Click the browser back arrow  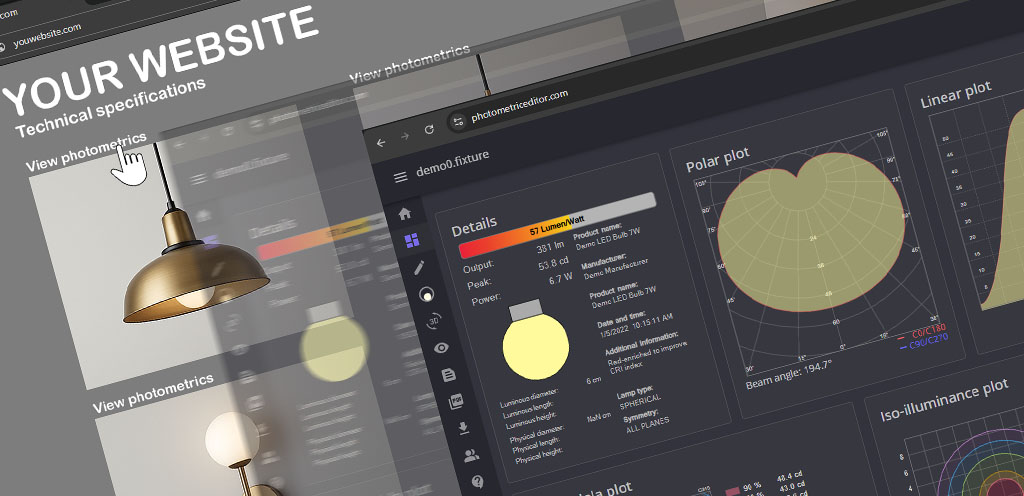point(381,142)
